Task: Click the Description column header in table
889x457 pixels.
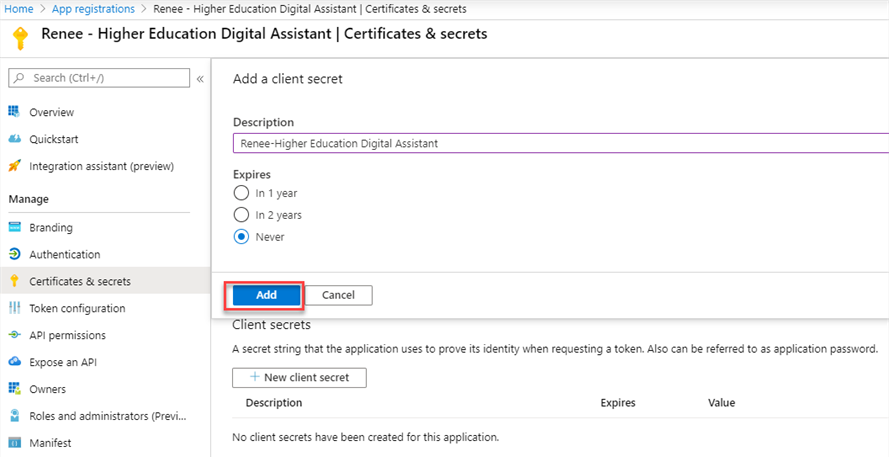Action: pyautogui.click(x=274, y=403)
